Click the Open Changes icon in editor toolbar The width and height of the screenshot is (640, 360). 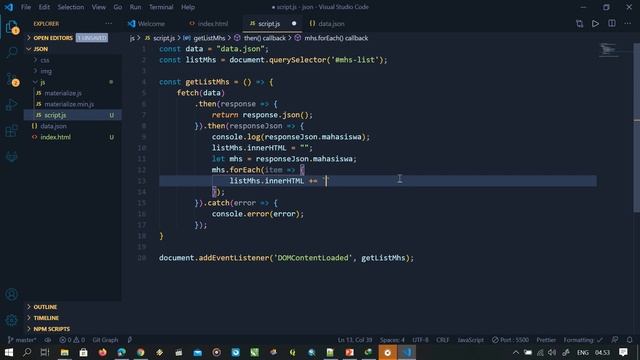[x=580, y=24]
